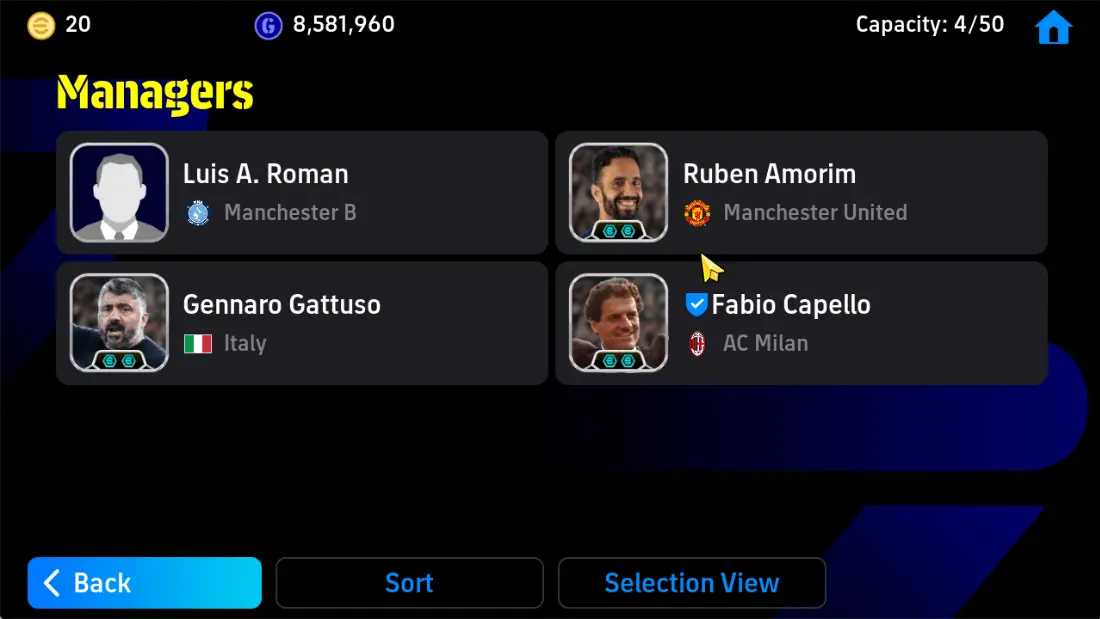Screen dimensions: 1100x619
Task: Open Gennaro Gattuso's portrait thumbnail
Action: [x=119, y=322]
